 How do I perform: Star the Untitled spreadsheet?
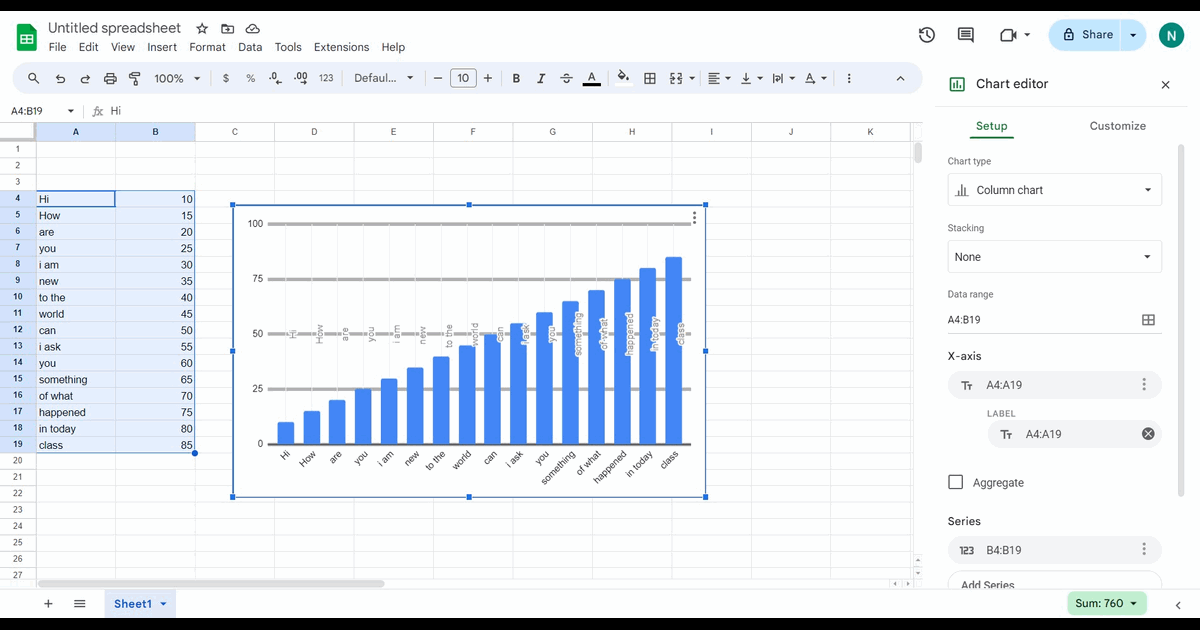click(202, 29)
